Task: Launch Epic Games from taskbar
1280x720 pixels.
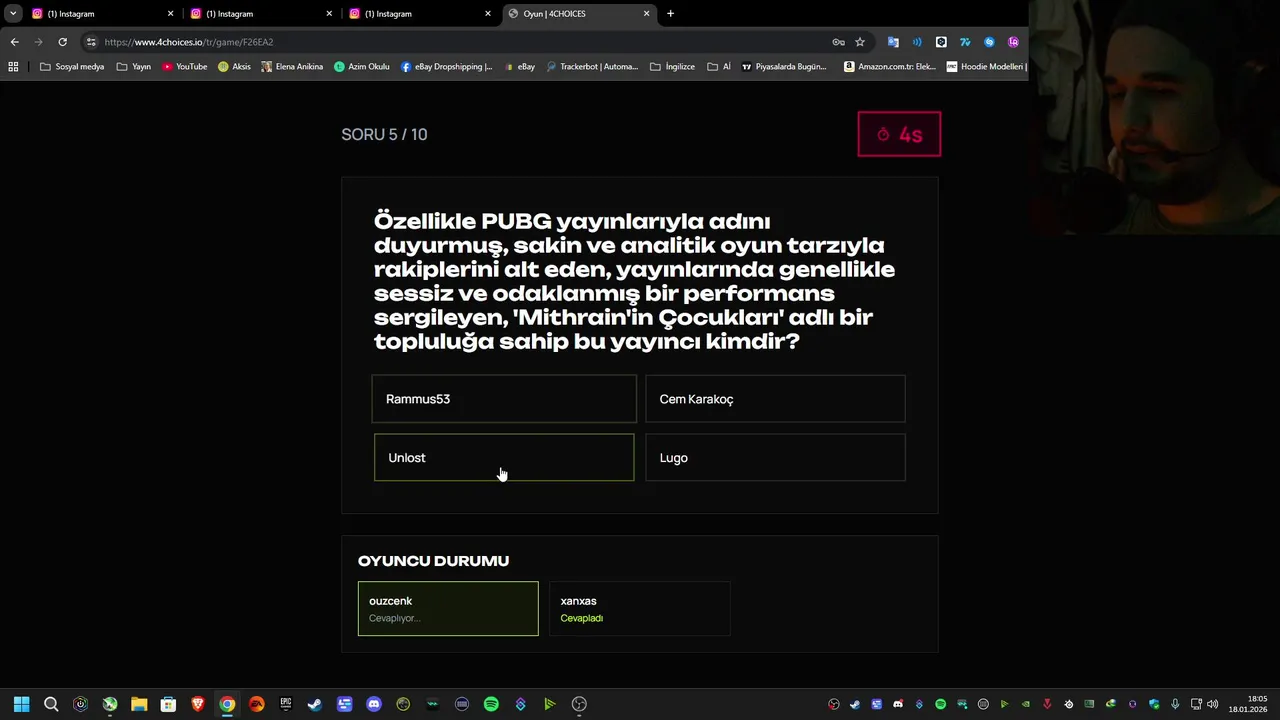Action: click(x=286, y=704)
